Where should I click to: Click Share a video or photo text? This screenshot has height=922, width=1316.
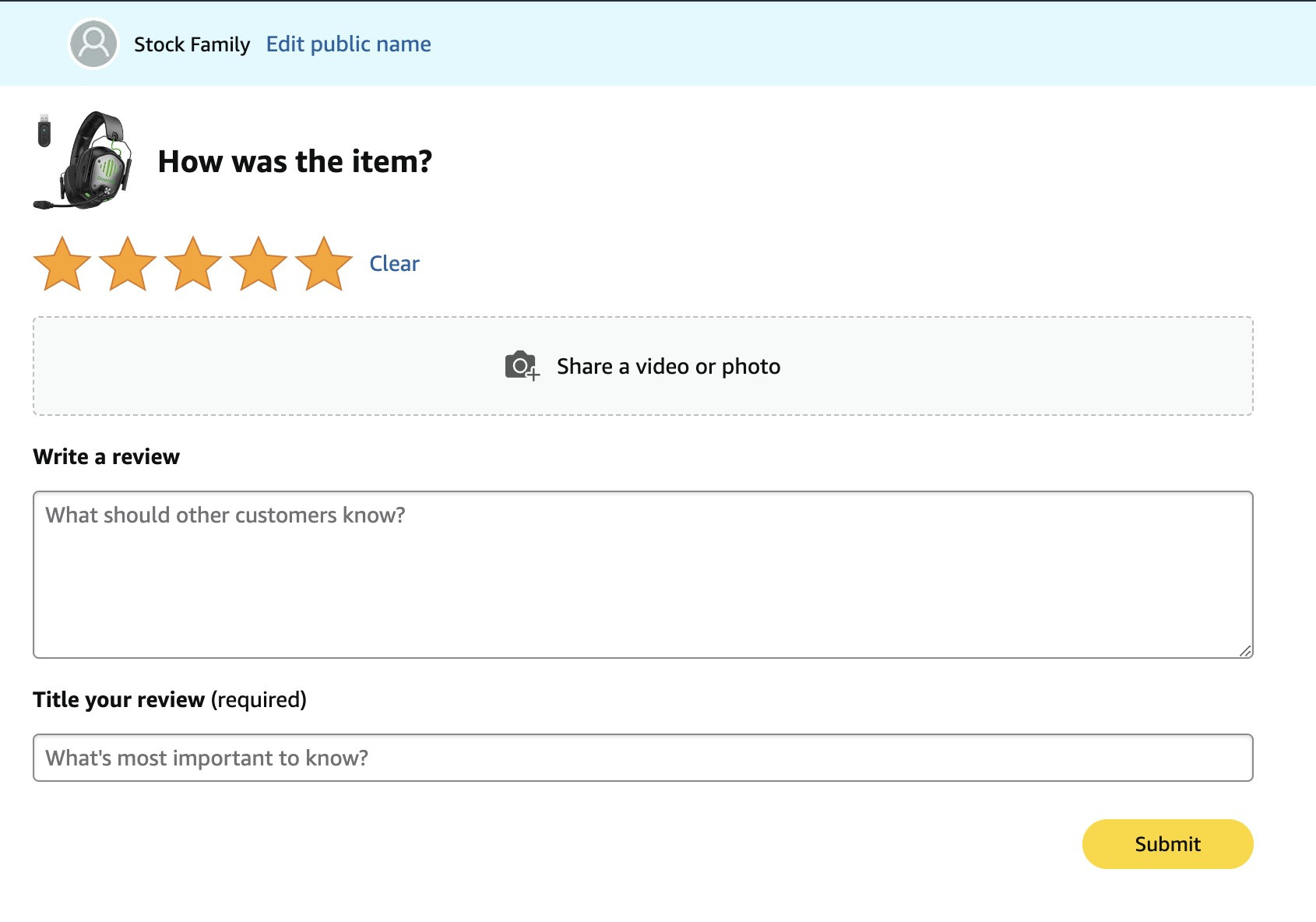tap(668, 366)
